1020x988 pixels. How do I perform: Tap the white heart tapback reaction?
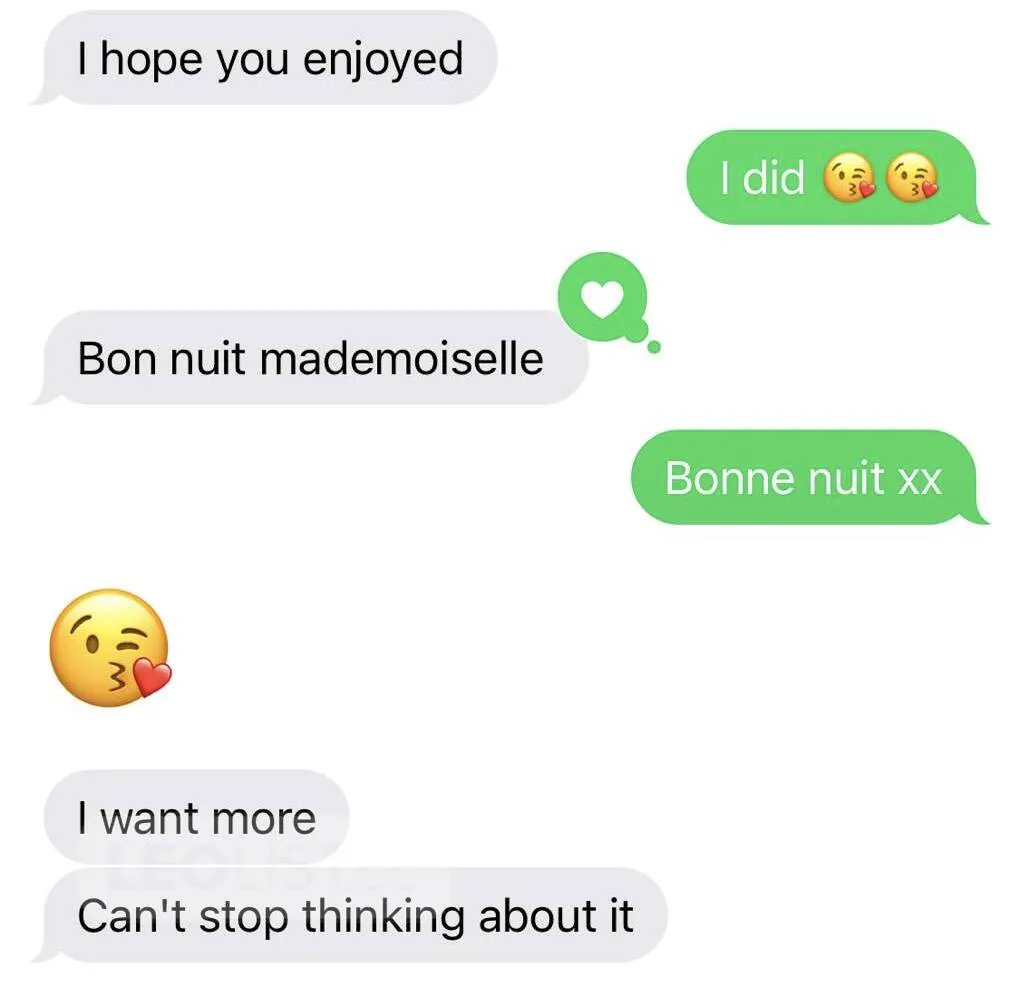(x=602, y=298)
